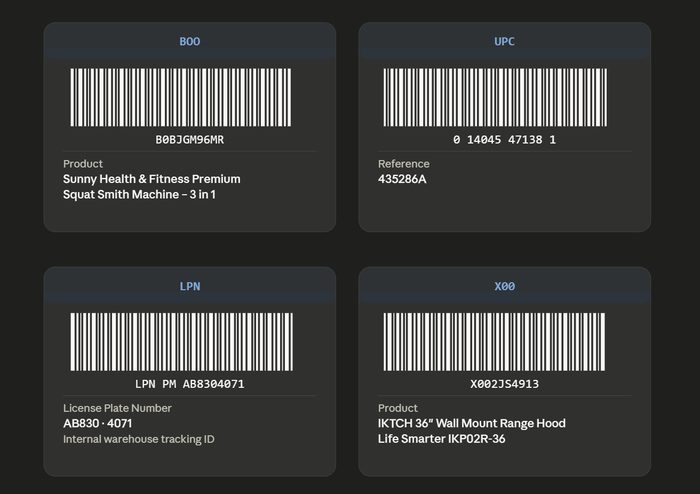Click the UPC card header label
This screenshot has height=494, width=700.
click(x=504, y=42)
